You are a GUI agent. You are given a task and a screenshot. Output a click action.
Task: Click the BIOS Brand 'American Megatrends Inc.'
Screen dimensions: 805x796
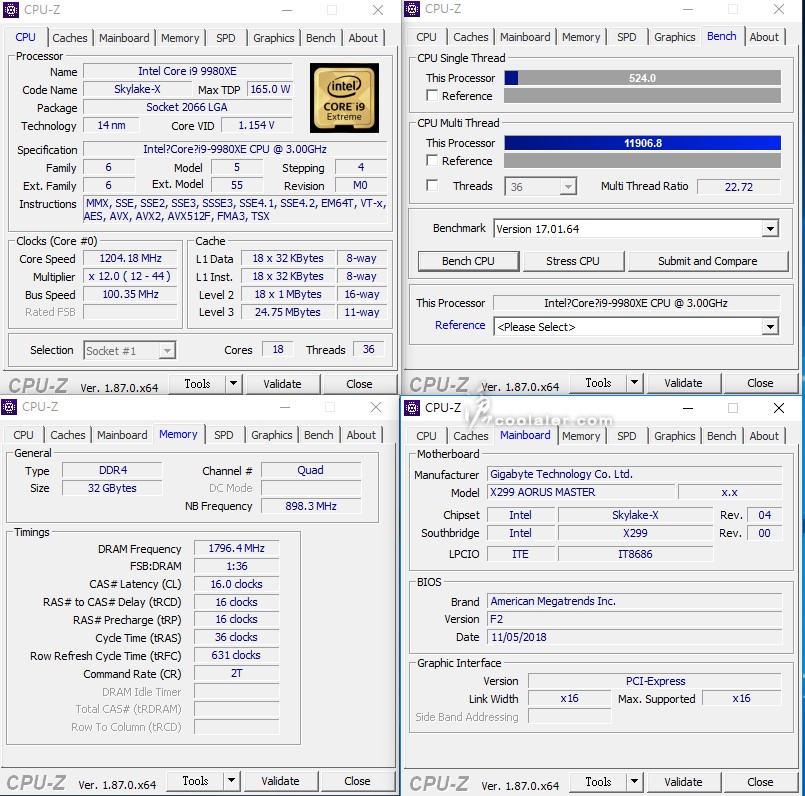tap(635, 601)
